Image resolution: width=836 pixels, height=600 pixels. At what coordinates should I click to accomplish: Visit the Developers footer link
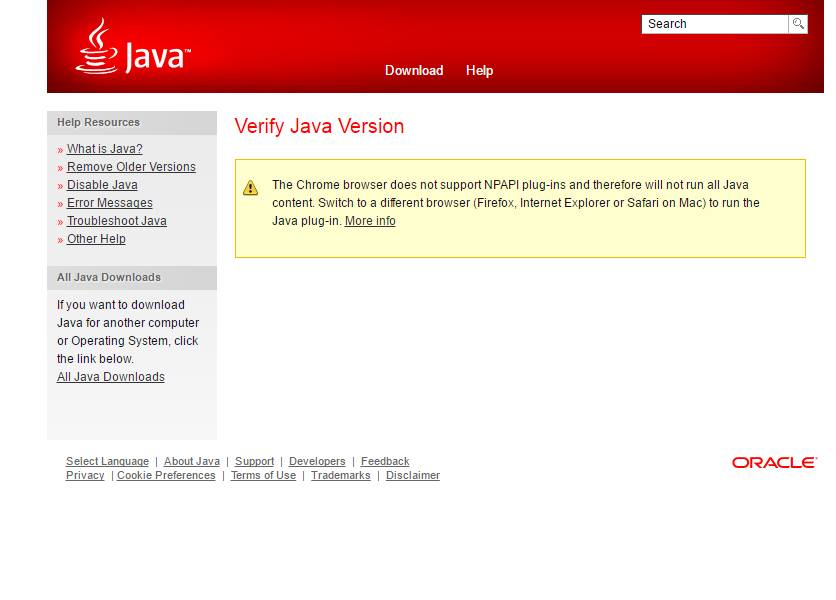tap(317, 461)
